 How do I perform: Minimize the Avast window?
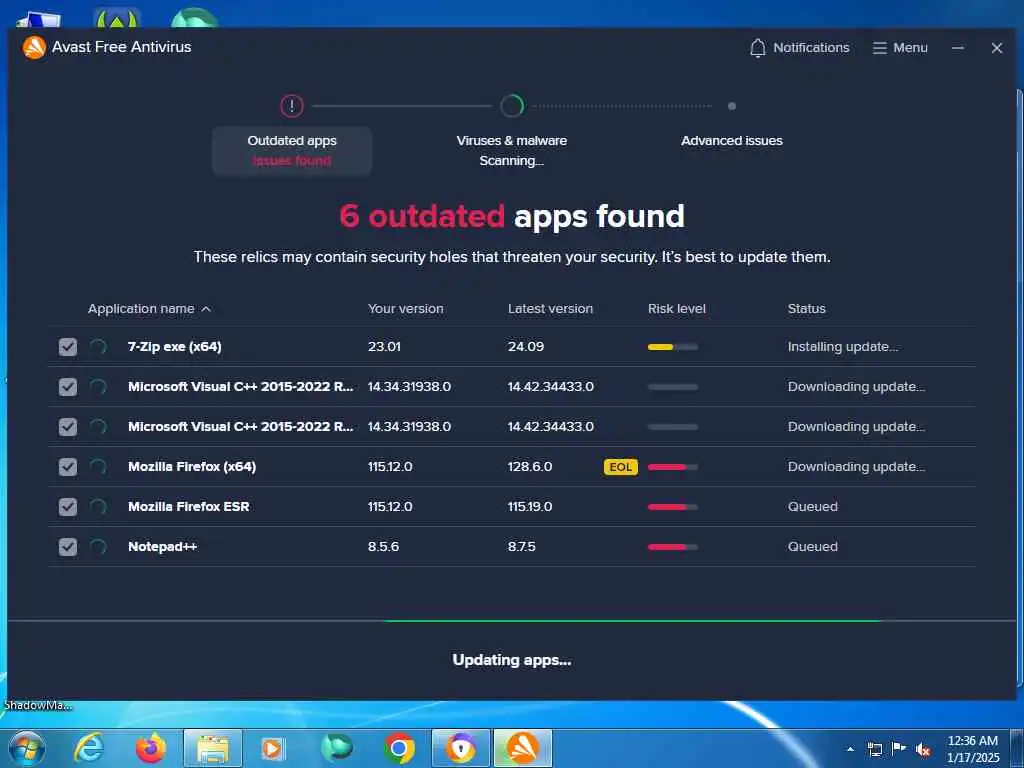(957, 48)
